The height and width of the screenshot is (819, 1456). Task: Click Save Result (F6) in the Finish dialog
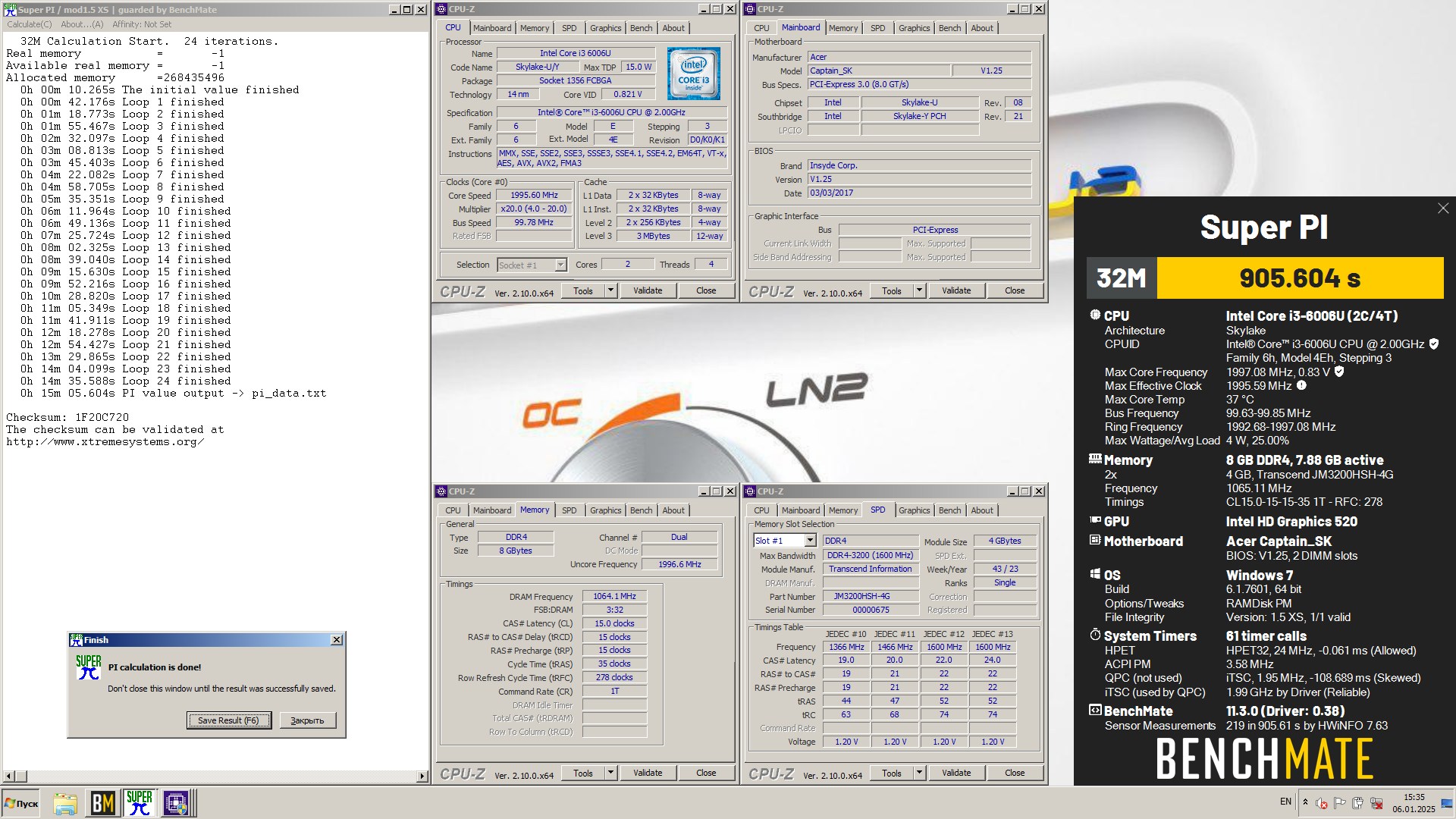(228, 720)
